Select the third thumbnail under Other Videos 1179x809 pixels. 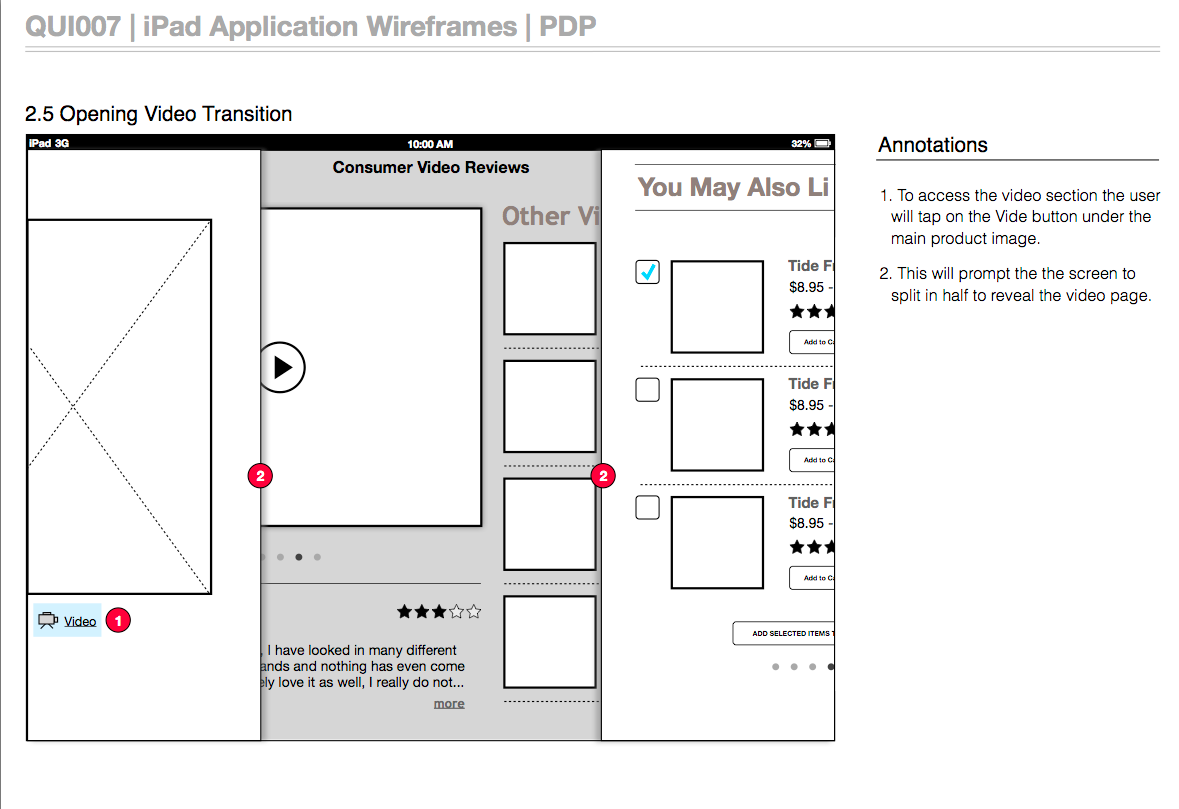pyautogui.click(x=549, y=524)
